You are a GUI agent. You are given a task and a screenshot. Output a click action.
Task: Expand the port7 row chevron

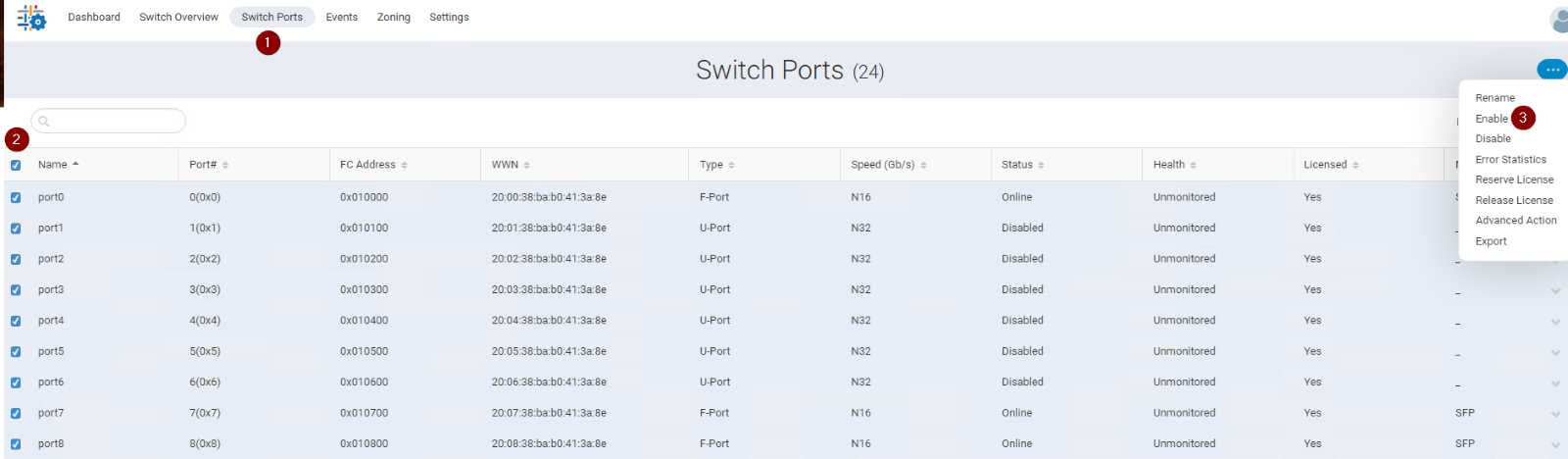[x=1555, y=415]
